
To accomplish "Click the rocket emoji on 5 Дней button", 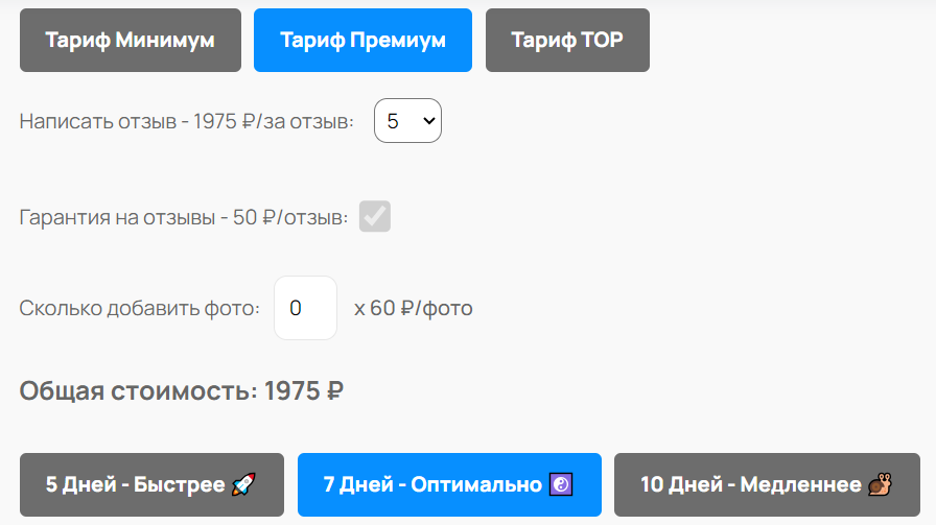I will pyautogui.click(x=244, y=485).
